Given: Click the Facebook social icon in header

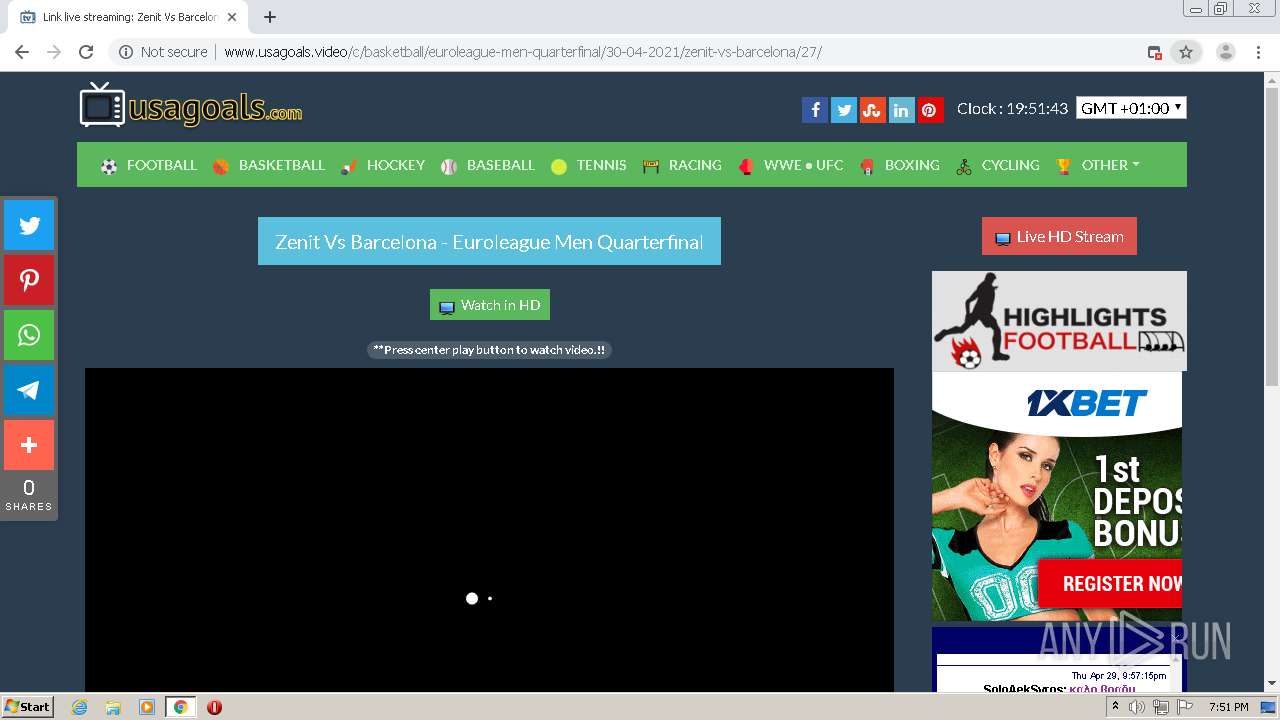Looking at the screenshot, I should [815, 110].
